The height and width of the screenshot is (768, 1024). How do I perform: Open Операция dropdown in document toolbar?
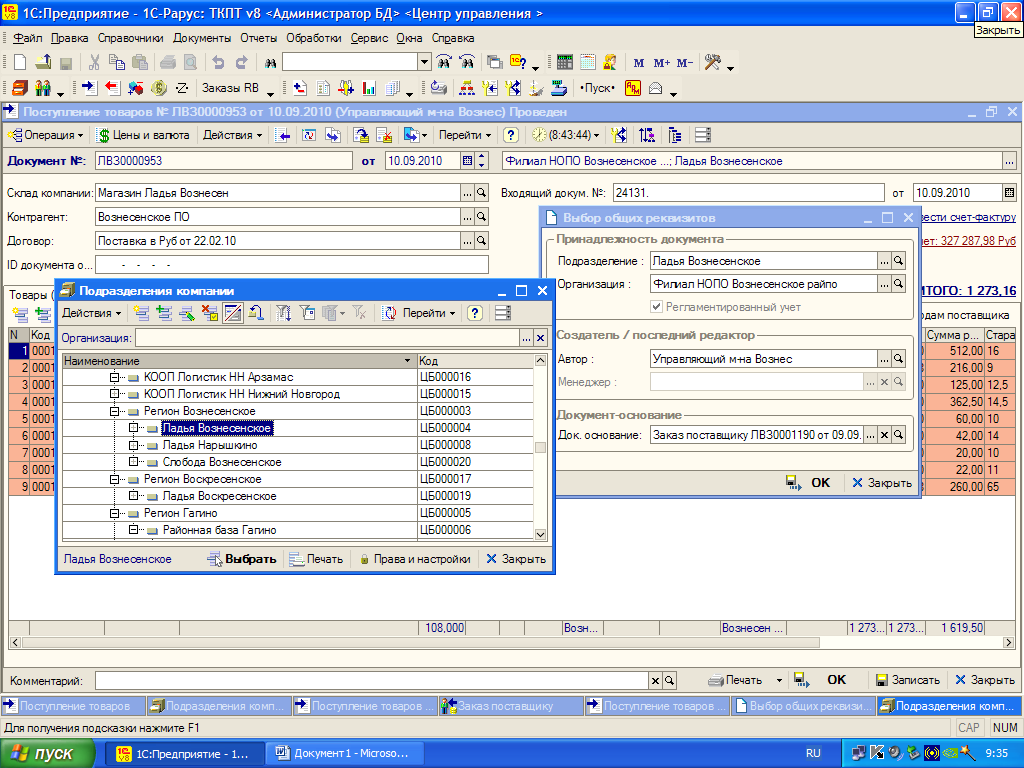46,135
